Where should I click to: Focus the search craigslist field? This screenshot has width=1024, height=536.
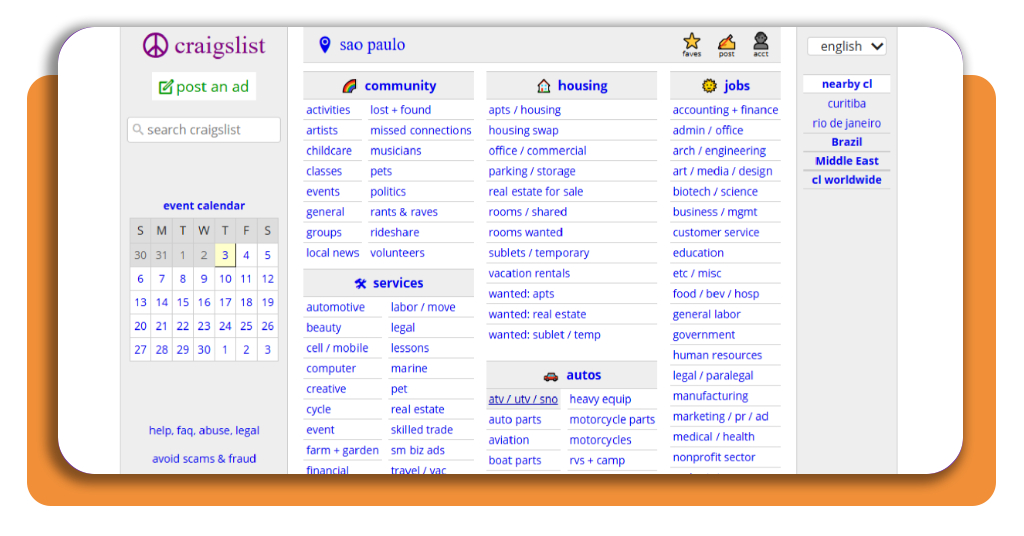tap(204, 130)
